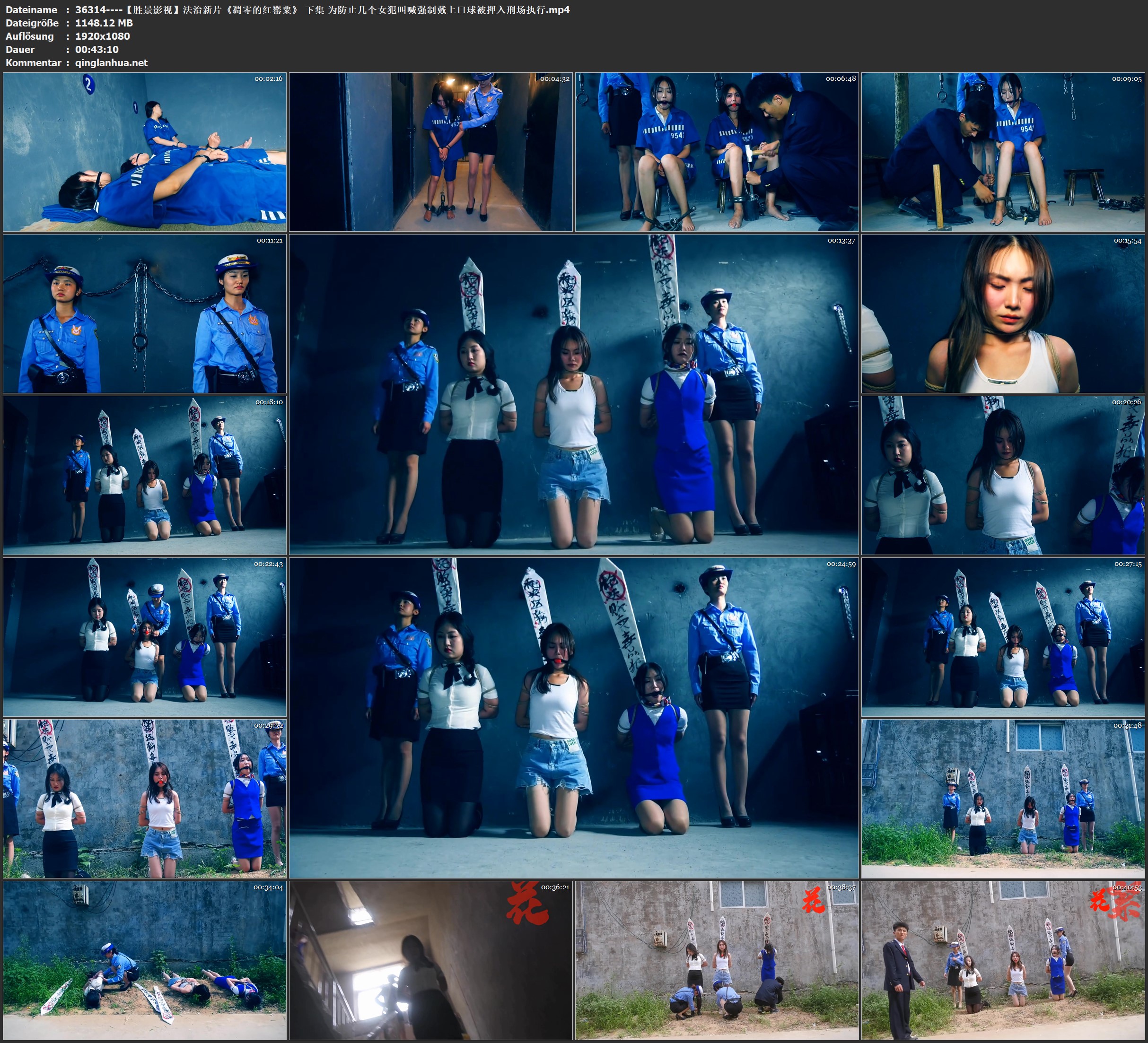This screenshot has height=1043, width=1148.
Task: Click the frame stamped 00:20:26
Action: click(1003, 475)
